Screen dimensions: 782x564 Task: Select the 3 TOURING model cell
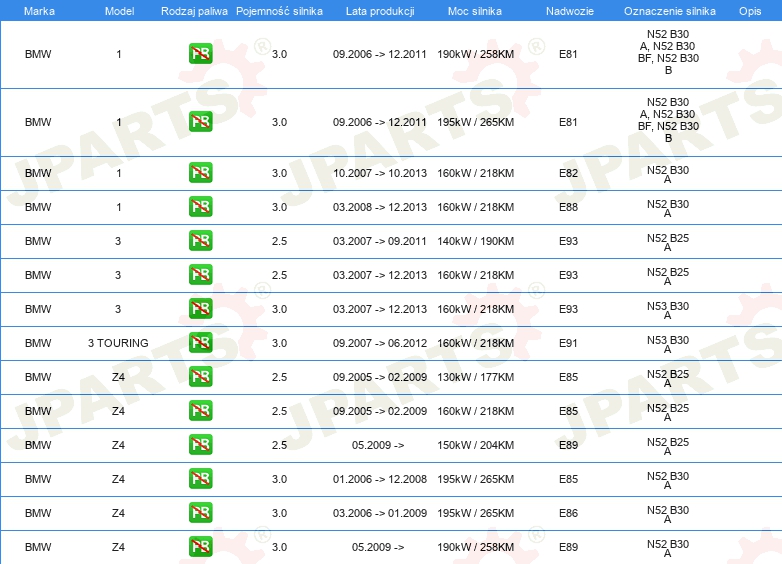[x=118, y=343]
